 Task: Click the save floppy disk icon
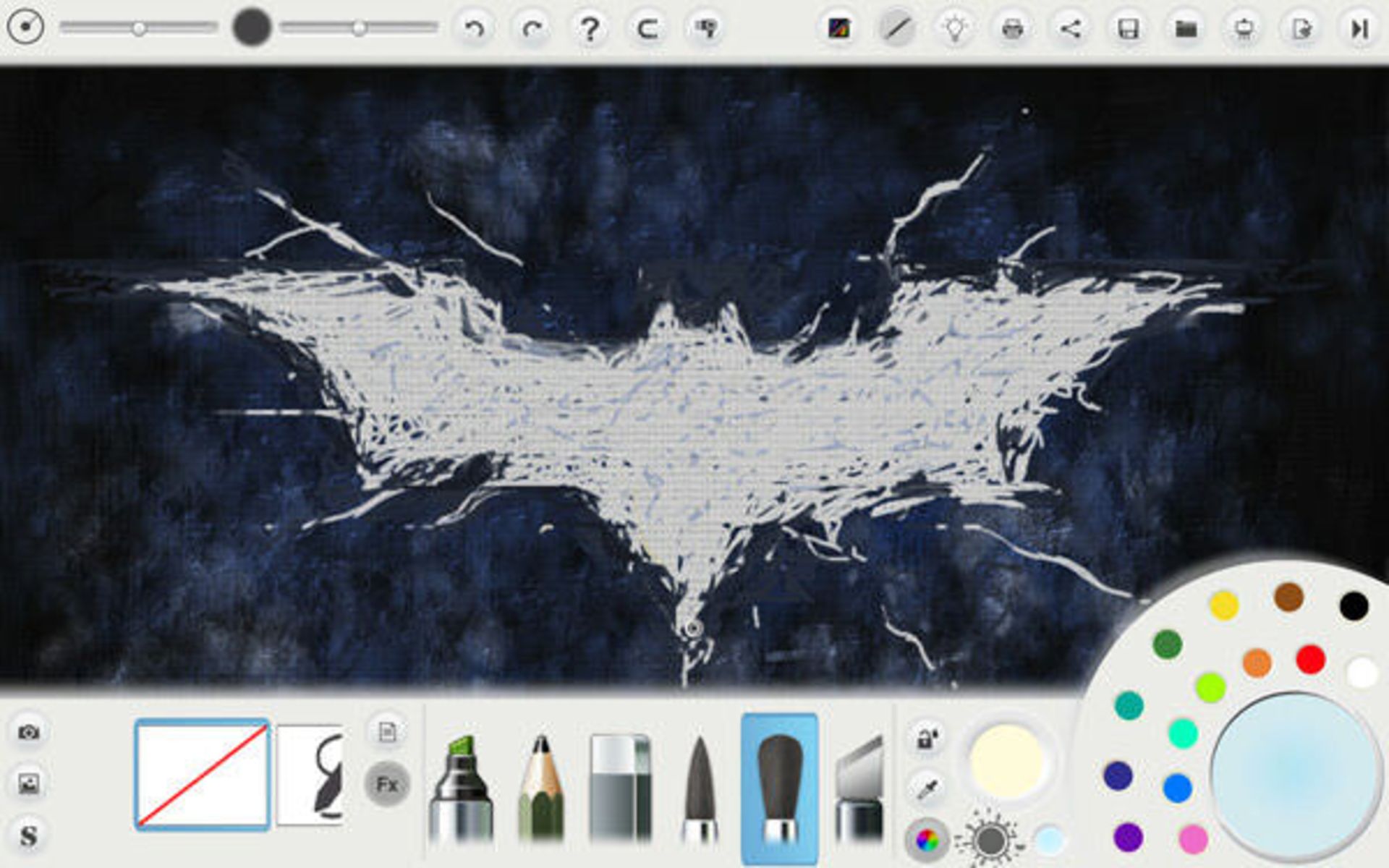pos(1128,29)
